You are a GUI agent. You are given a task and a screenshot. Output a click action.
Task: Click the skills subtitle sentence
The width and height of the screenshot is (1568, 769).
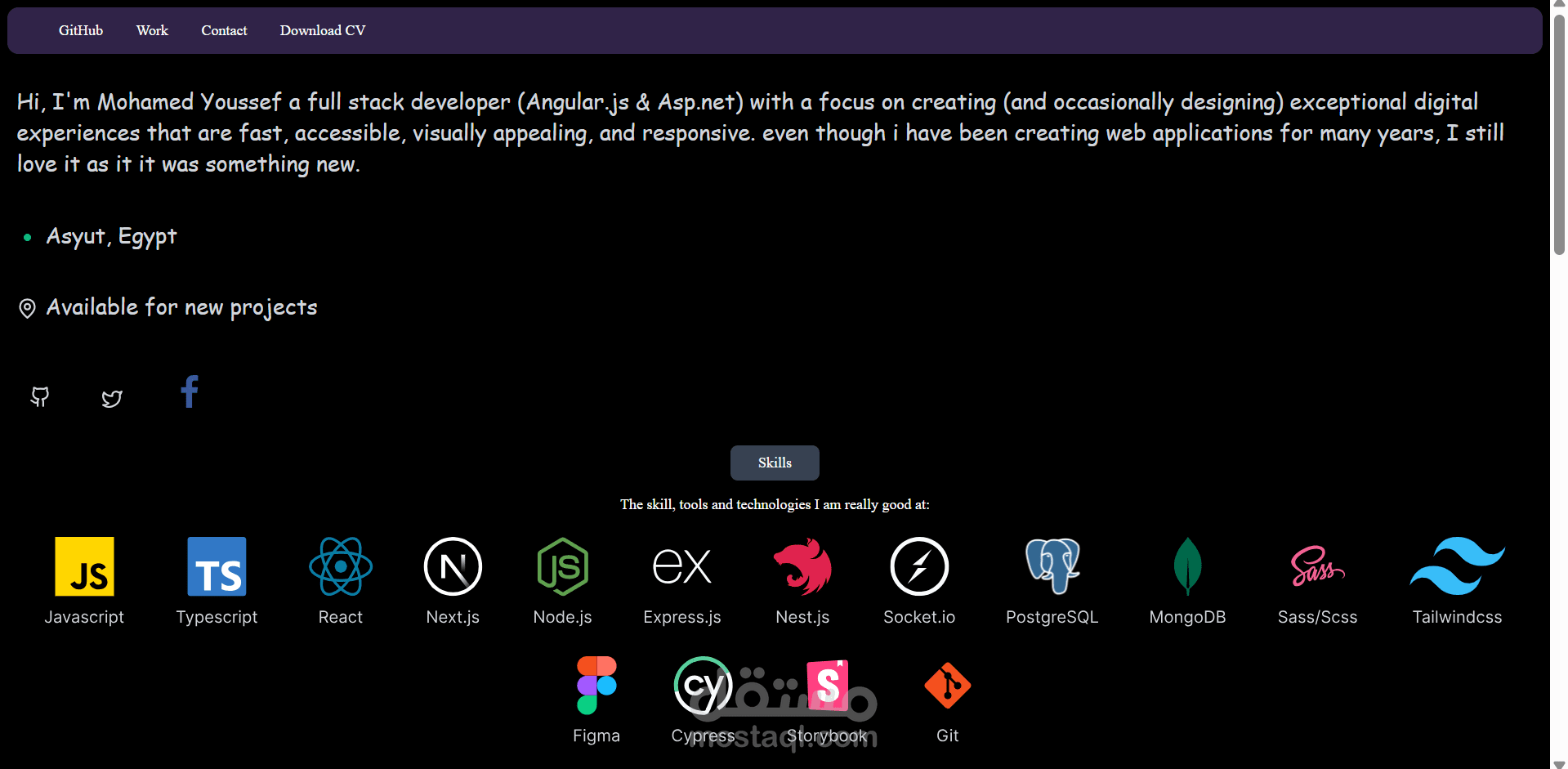(x=775, y=504)
